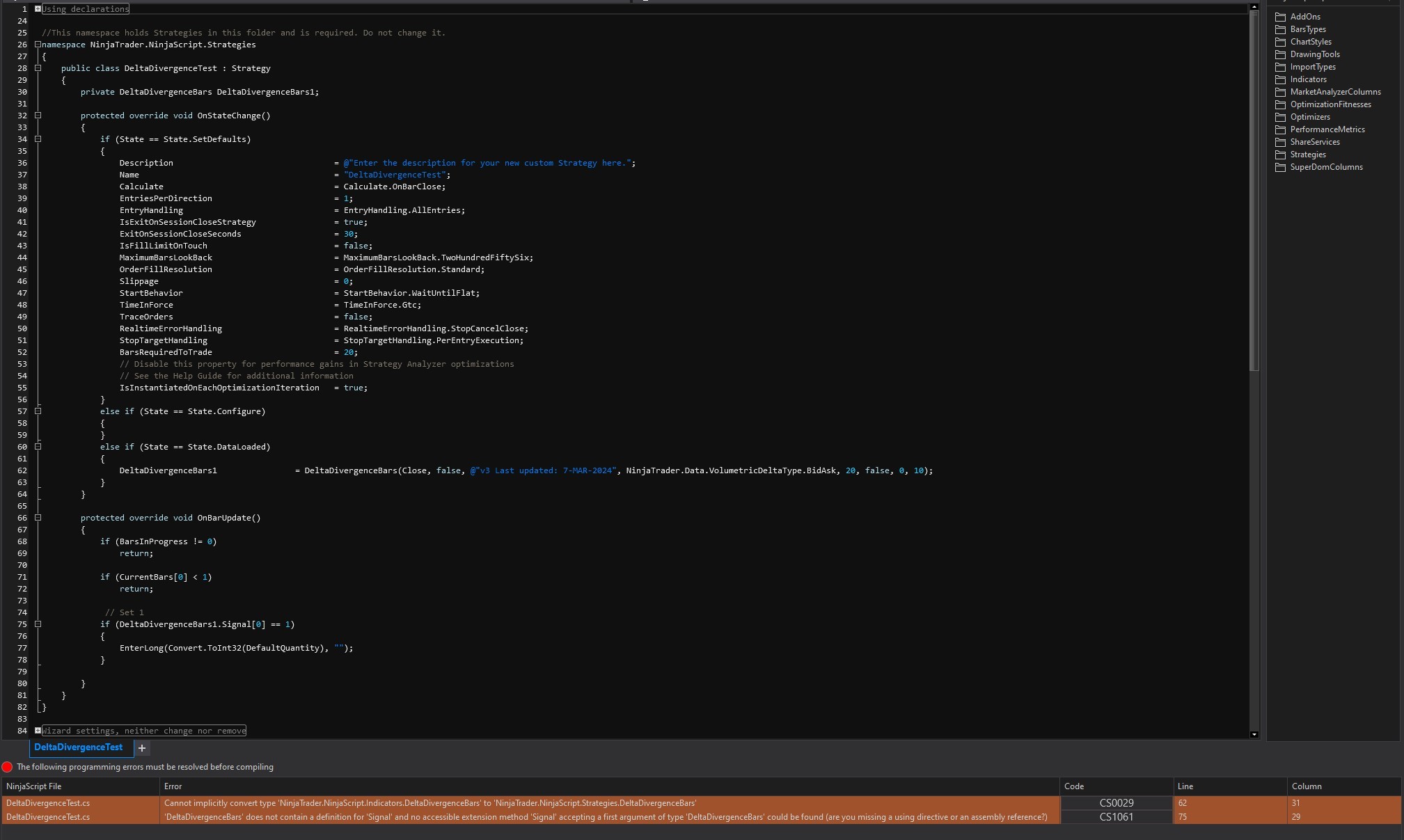Collapse the NinjaTrader.NinjaScript.Strategies namespace block
The height and width of the screenshot is (840, 1404).
(38, 45)
